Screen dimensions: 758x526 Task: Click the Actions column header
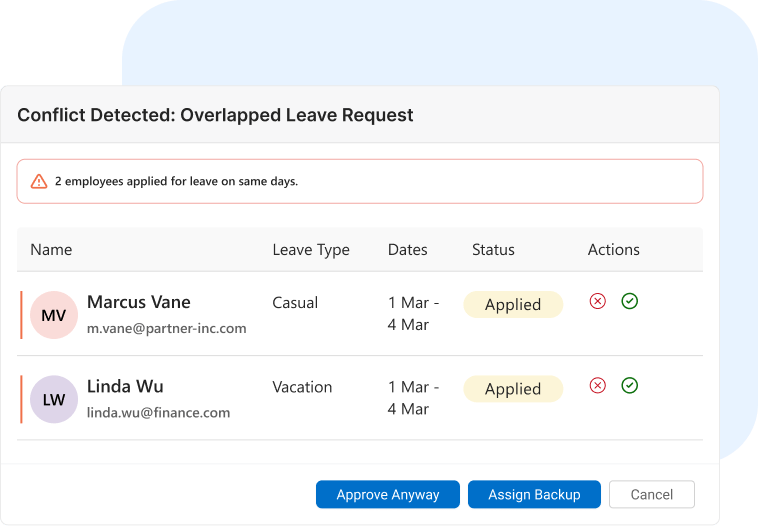[613, 250]
